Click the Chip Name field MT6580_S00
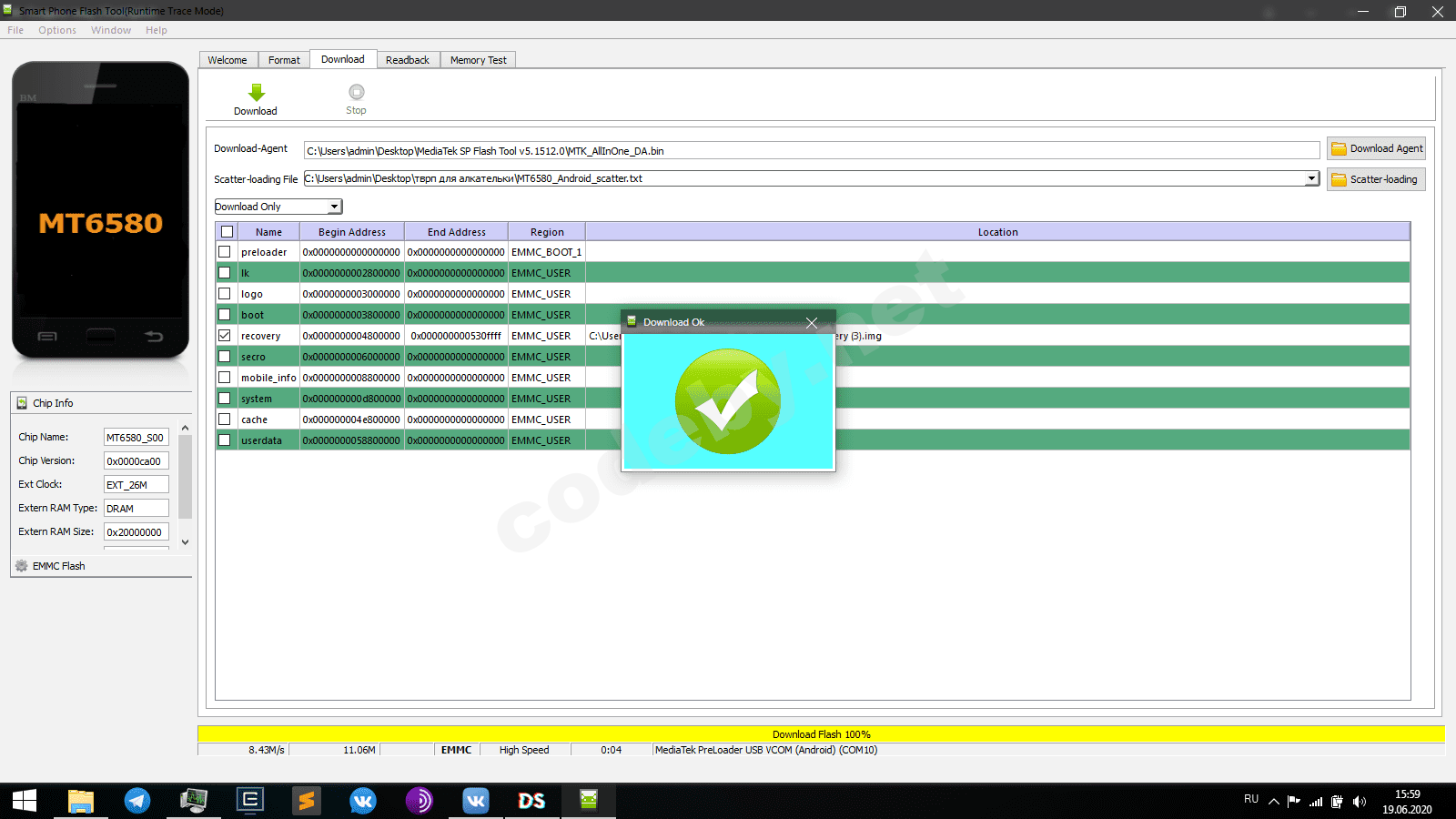Screen dimensions: 1456x819 [136, 438]
